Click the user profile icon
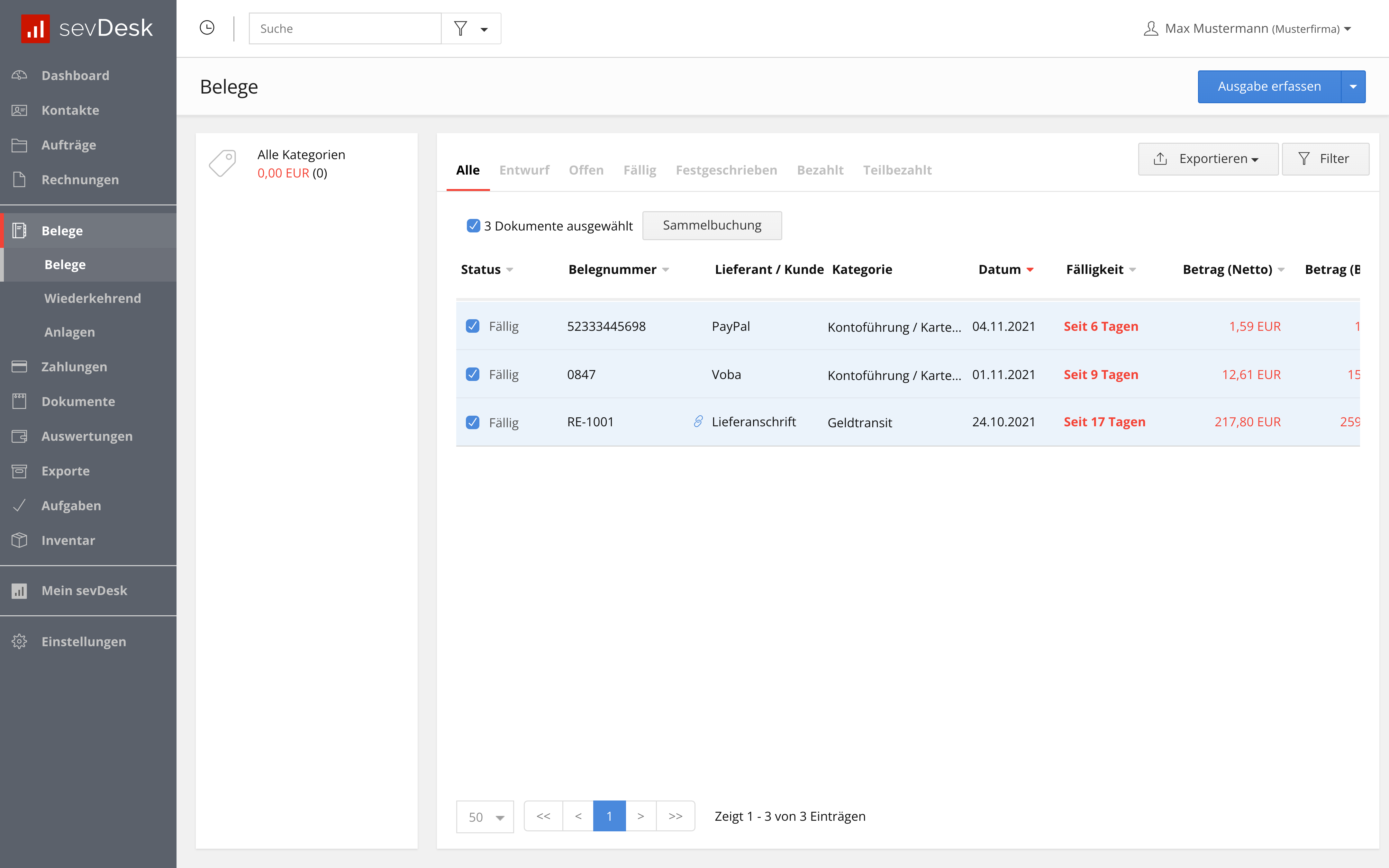Screen dimensions: 1389x868 point(1151,29)
